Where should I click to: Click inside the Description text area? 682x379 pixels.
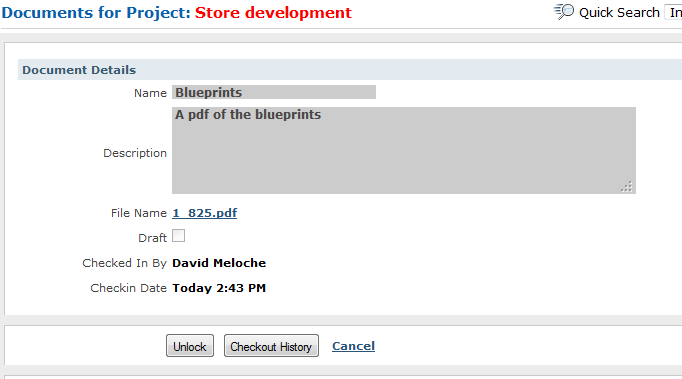pos(404,151)
